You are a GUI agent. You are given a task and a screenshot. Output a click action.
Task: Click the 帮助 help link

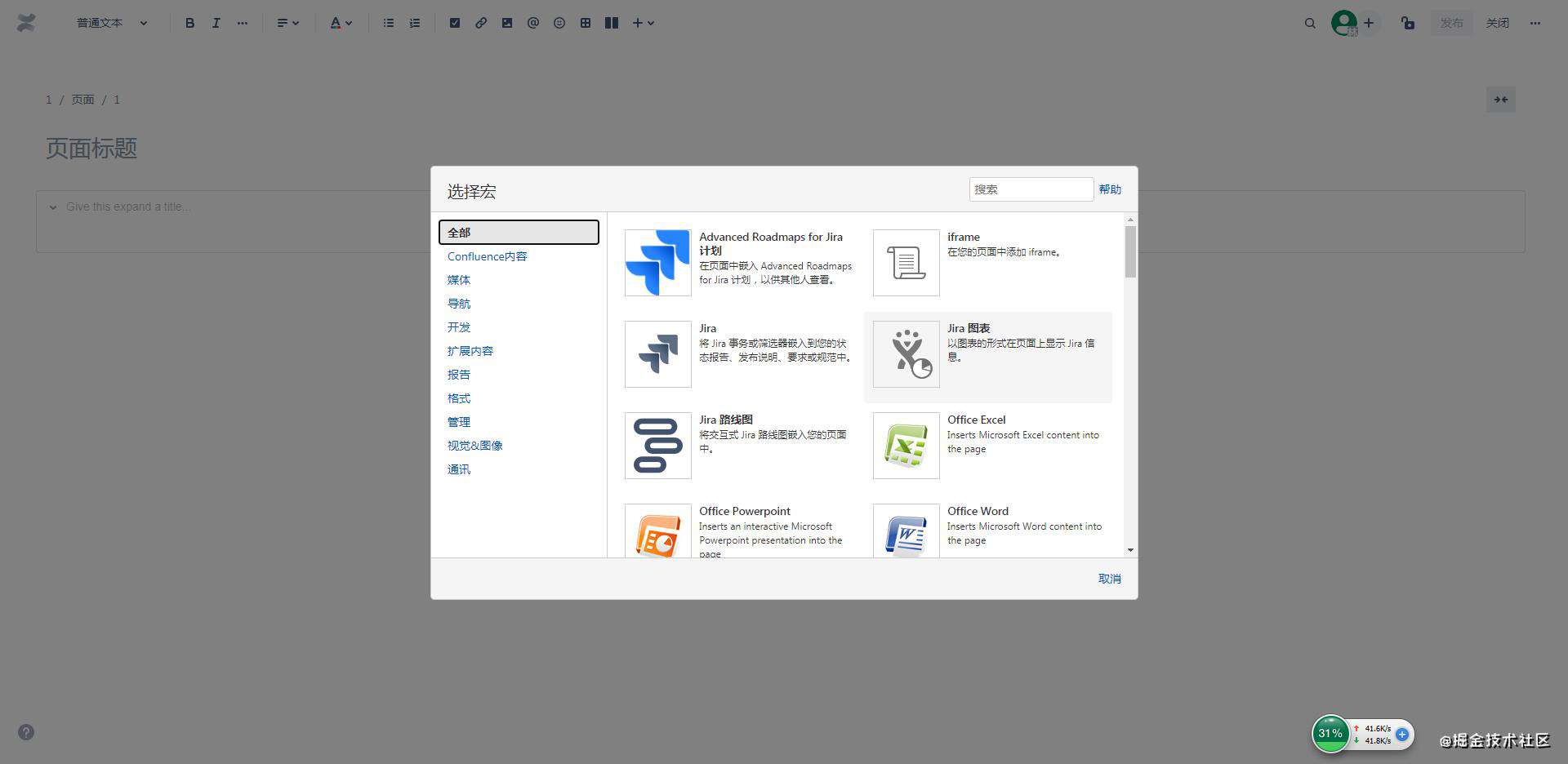click(1110, 189)
